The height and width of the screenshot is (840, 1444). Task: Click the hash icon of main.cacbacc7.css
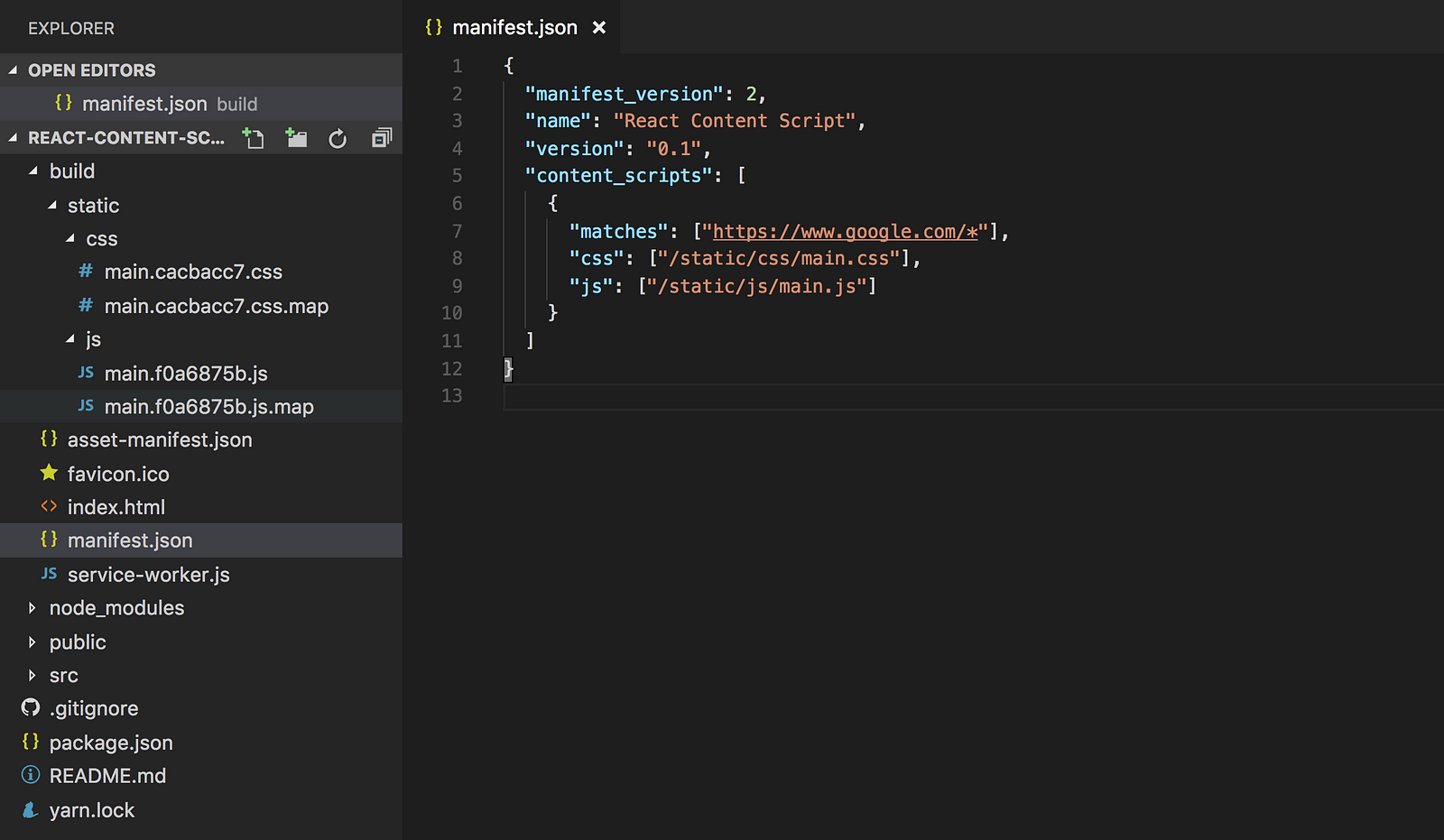click(86, 272)
